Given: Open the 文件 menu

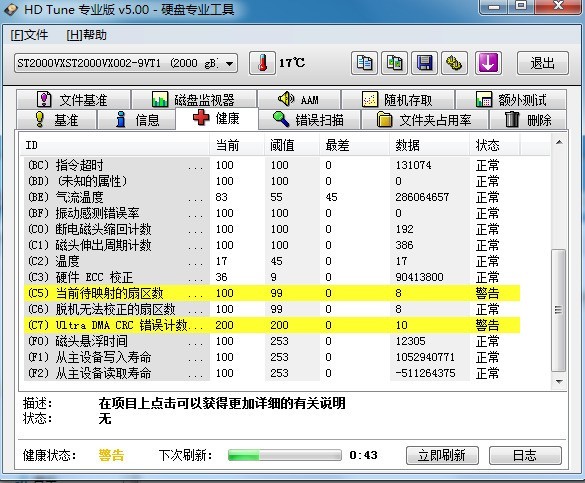Looking at the screenshot, I should 29,35.
